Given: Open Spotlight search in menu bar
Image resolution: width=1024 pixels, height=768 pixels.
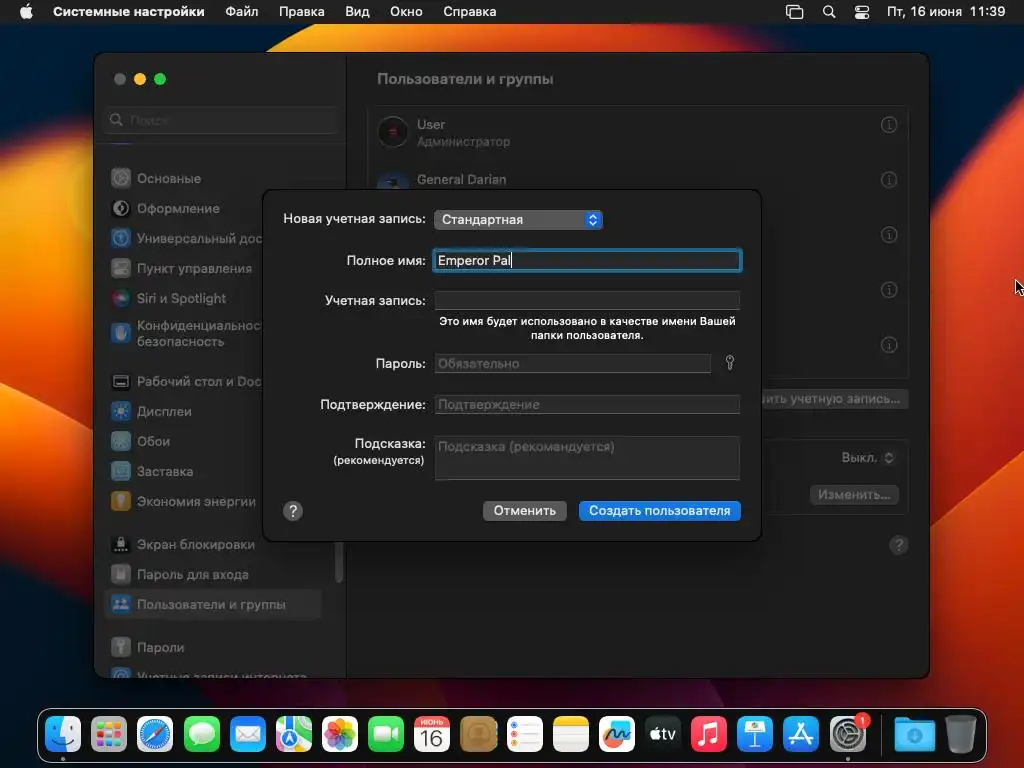Looking at the screenshot, I should [x=829, y=12].
